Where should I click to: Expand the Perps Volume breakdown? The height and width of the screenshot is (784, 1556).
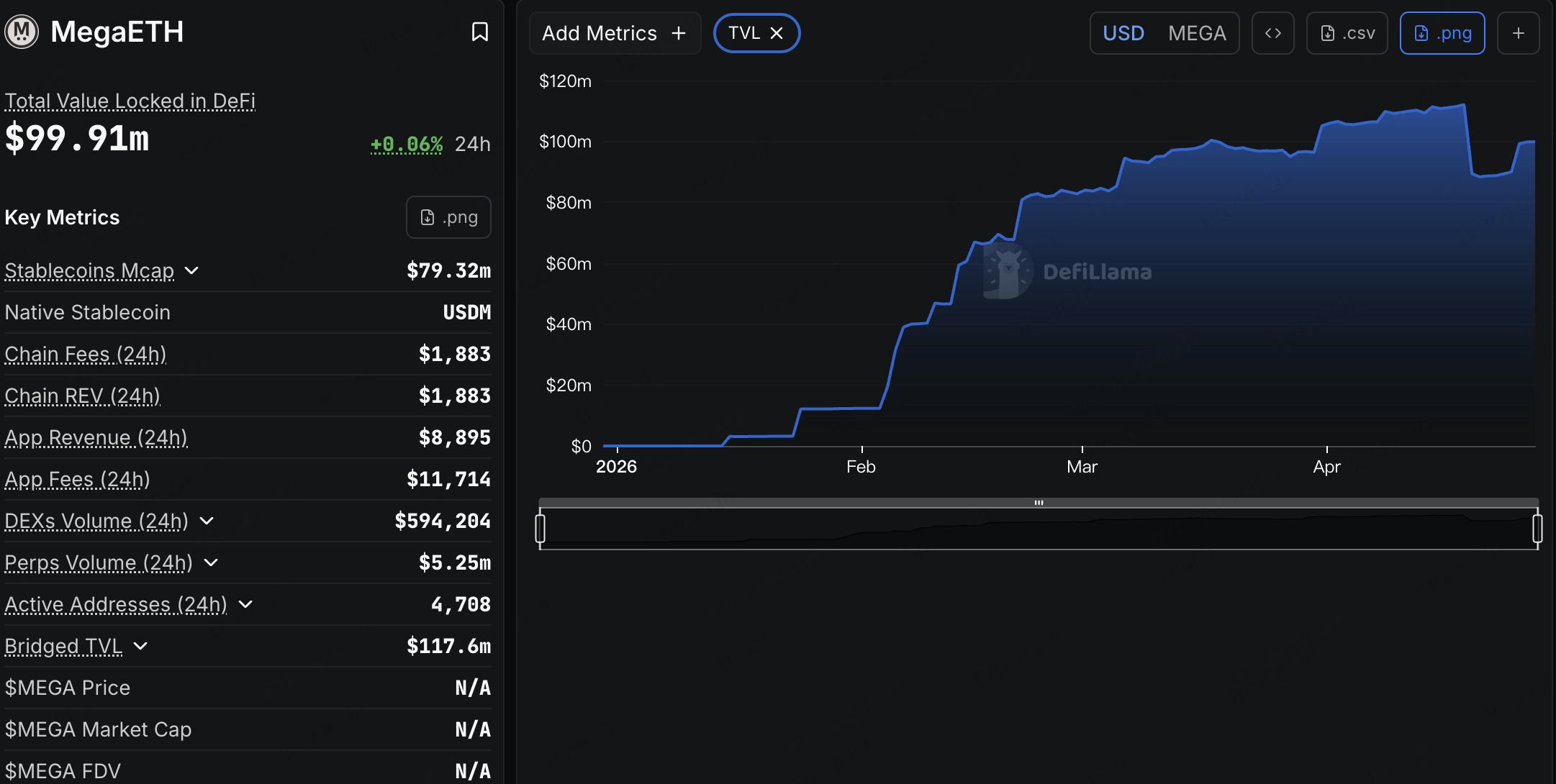[211, 562]
